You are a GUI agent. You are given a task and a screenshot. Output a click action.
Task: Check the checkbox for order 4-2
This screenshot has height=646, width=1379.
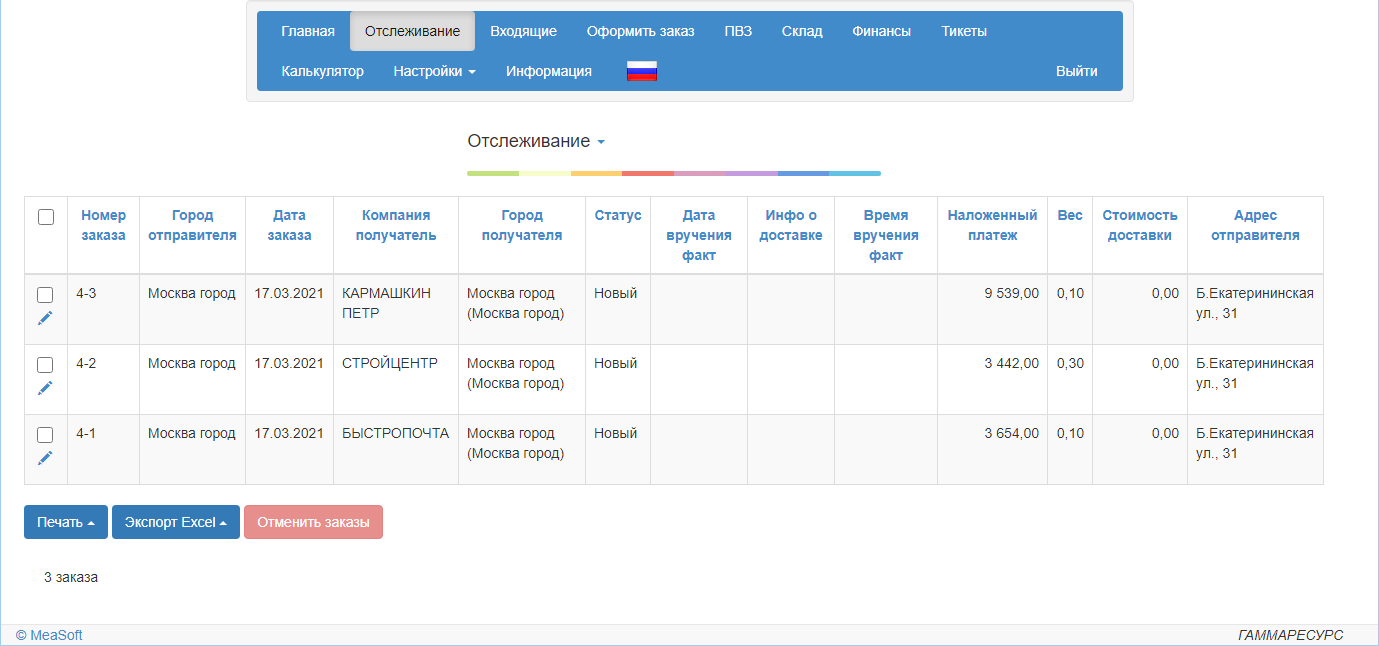coord(45,365)
